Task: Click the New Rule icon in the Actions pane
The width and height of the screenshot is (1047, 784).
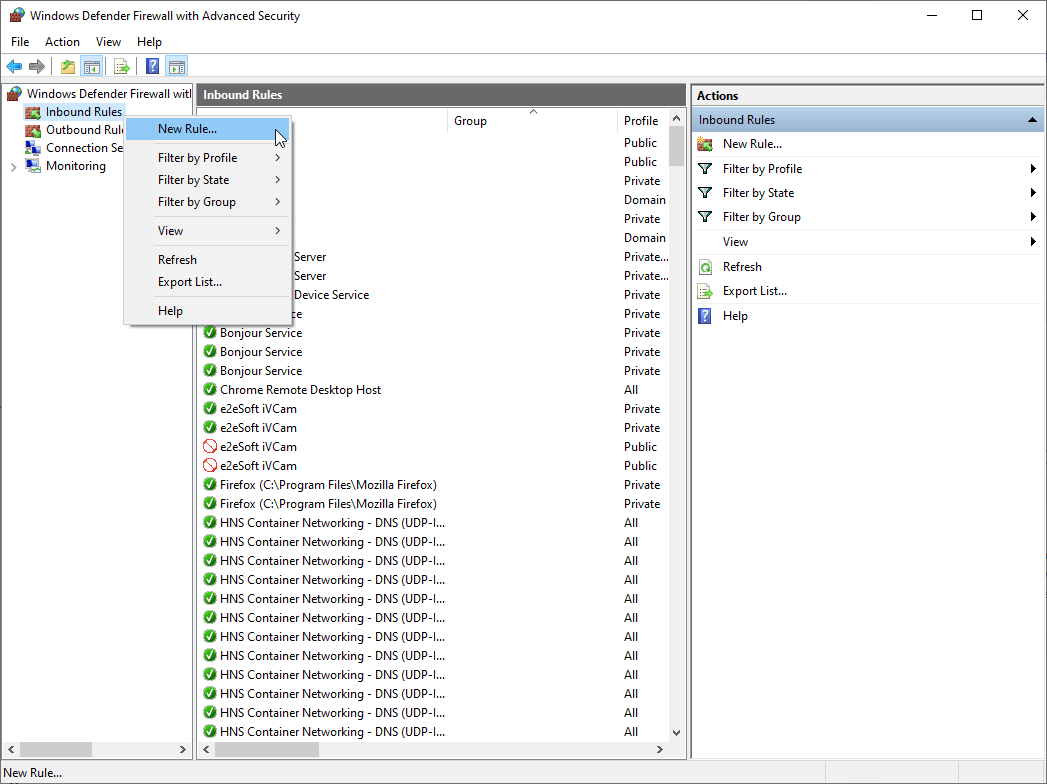Action: point(706,143)
